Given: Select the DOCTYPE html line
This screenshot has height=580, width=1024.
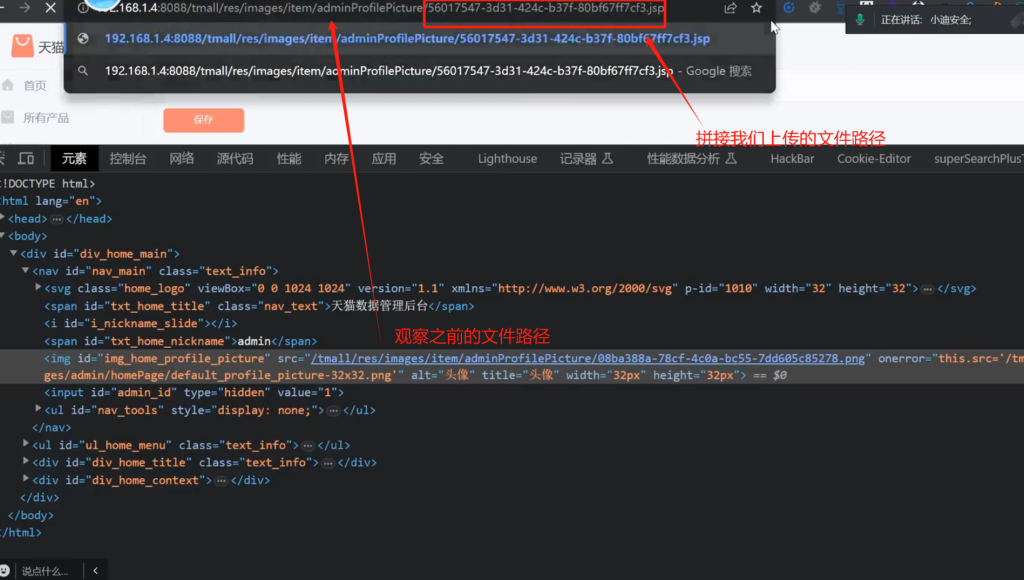Looking at the screenshot, I should (x=48, y=184).
